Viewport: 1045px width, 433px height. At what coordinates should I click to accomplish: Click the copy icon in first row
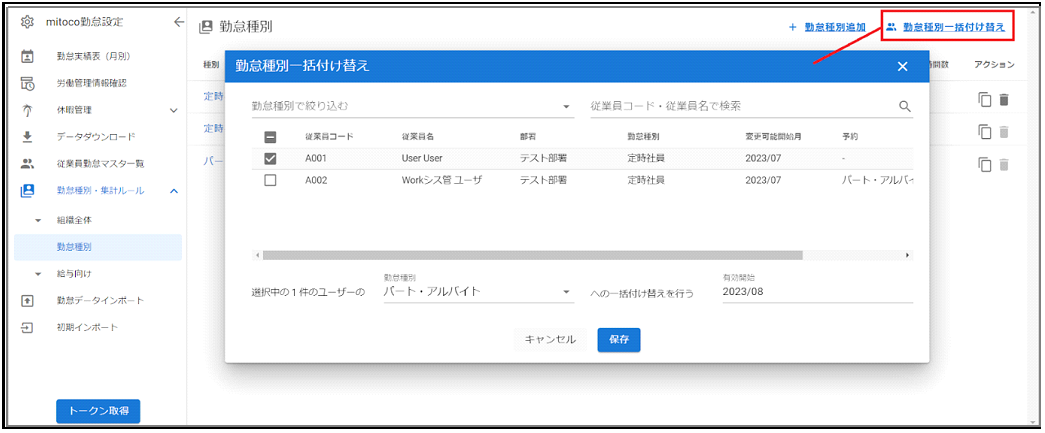point(984,99)
